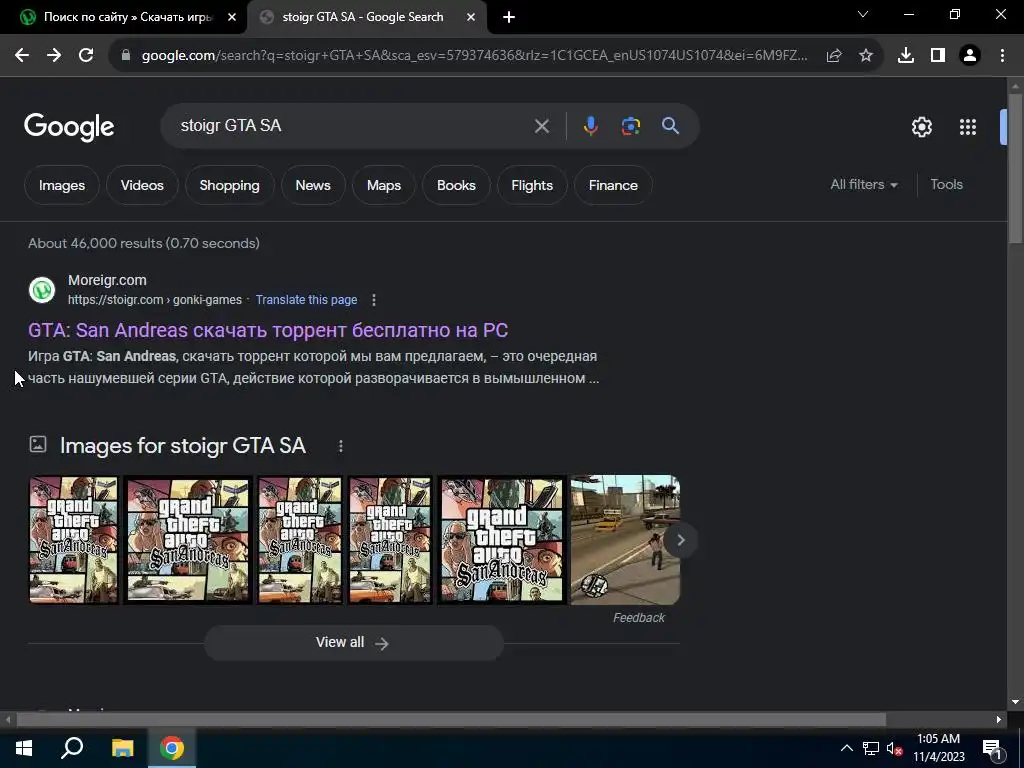The image size is (1024, 768).
Task: Open the second GTA San Andreas cover thumbnail
Action: pos(188,539)
